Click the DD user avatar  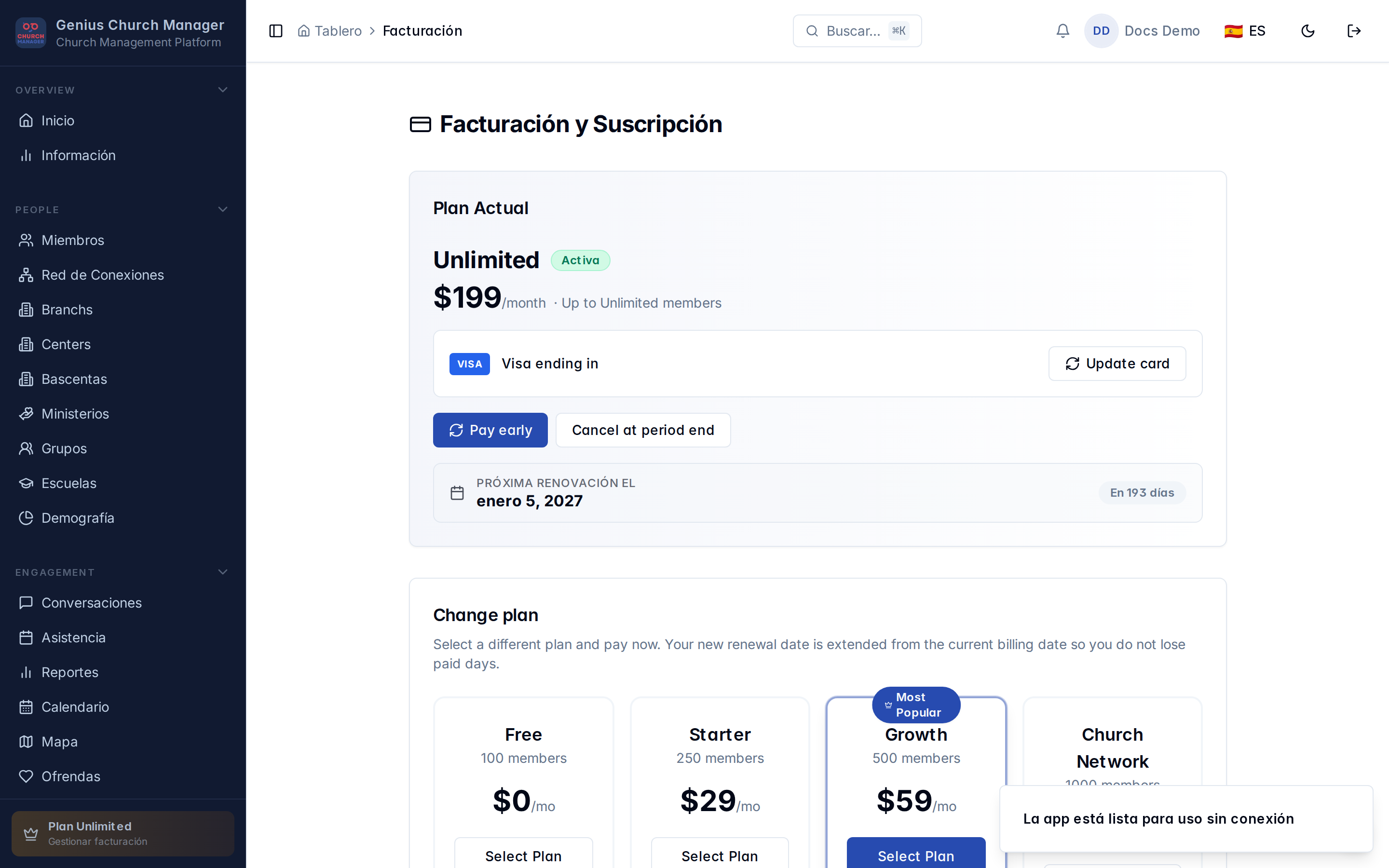[x=1101, y=31]
